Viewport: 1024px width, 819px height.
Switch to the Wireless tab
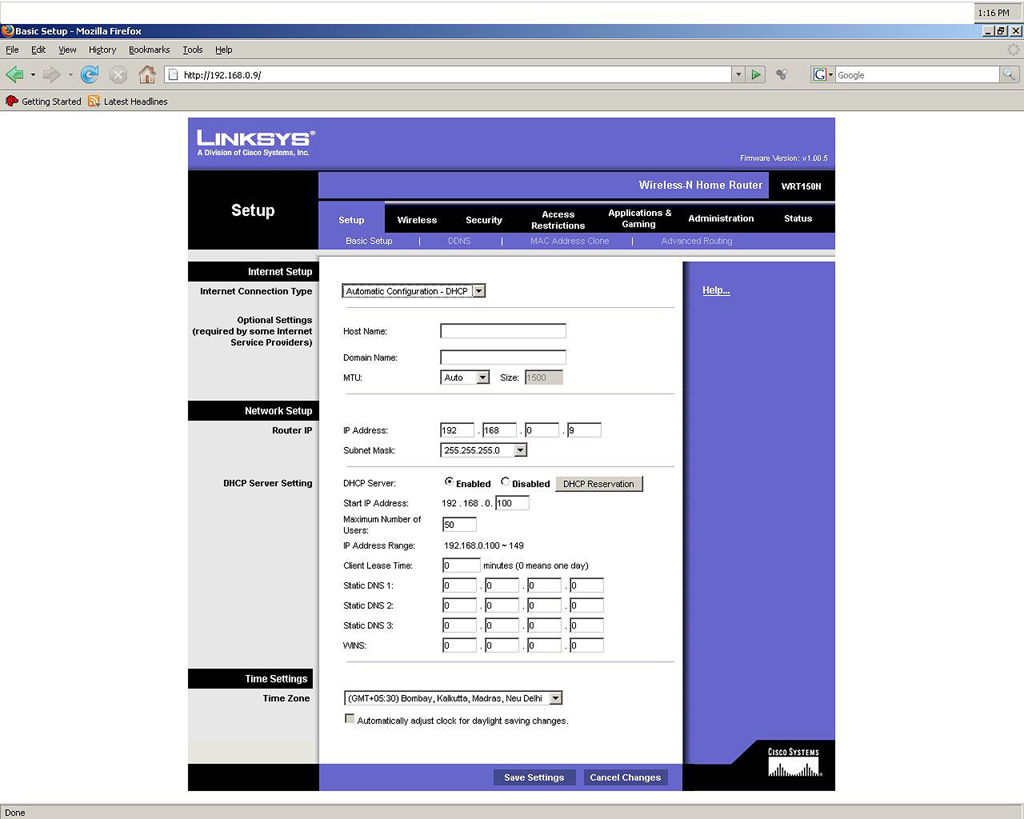coord(417,220)
